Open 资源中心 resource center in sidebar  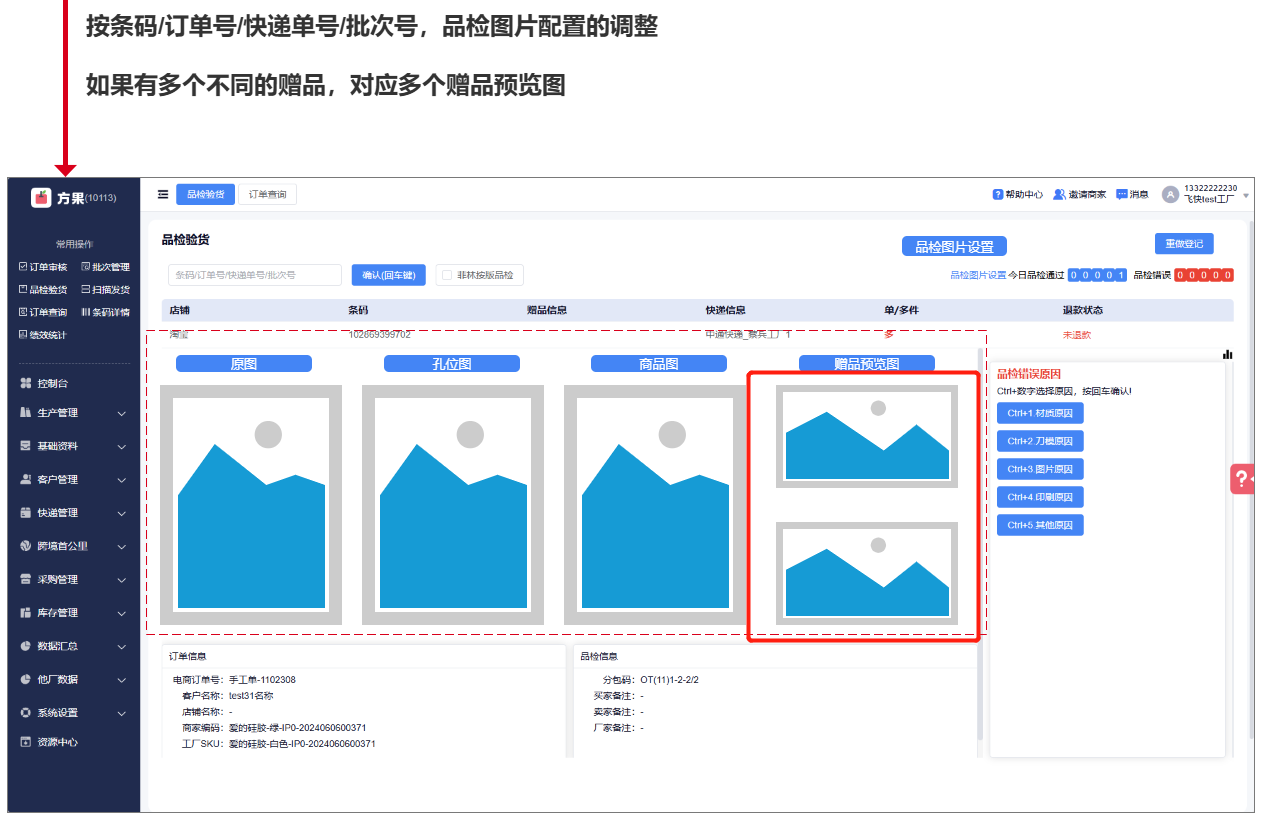coord(56,742)
